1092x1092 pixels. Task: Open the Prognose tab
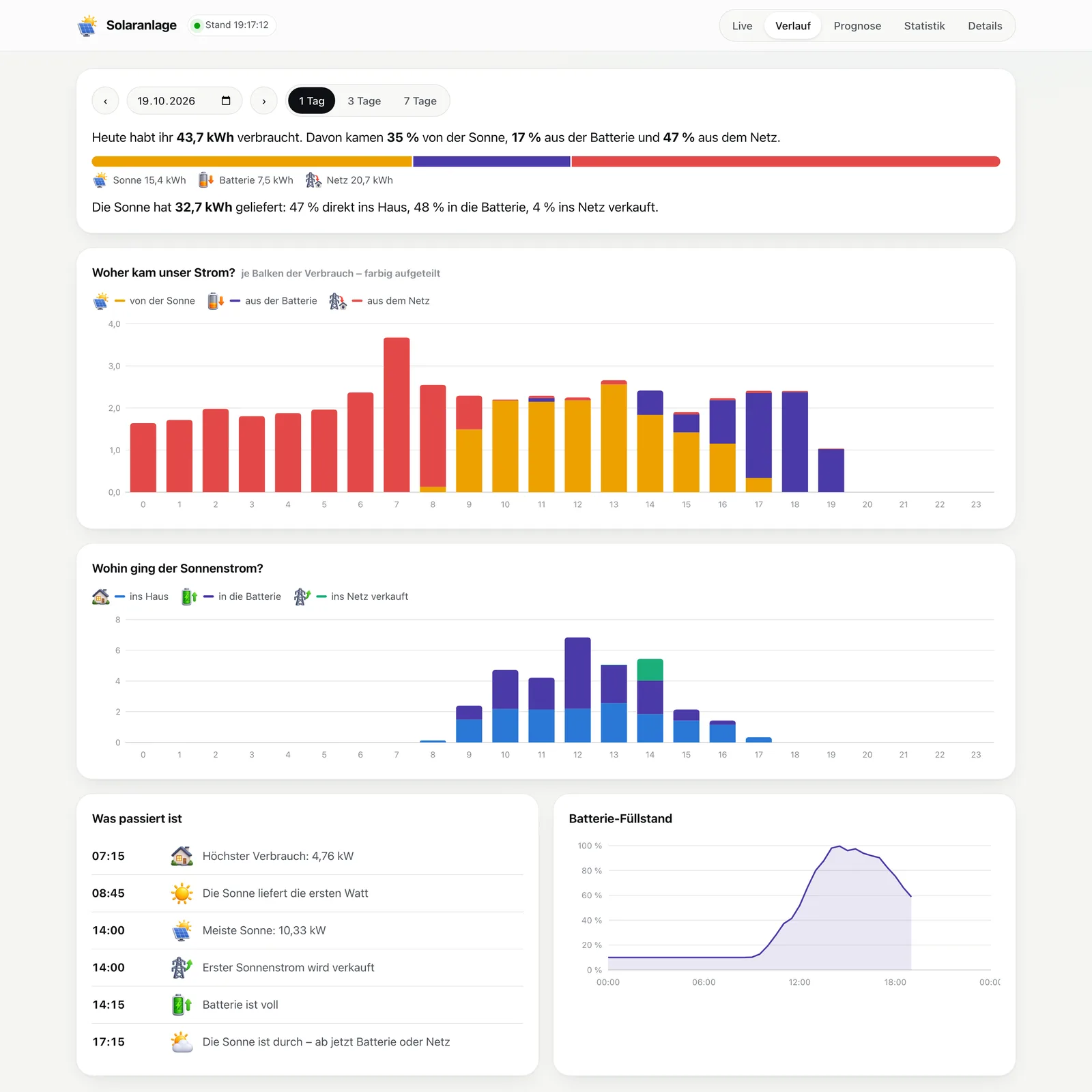point(857,26)
